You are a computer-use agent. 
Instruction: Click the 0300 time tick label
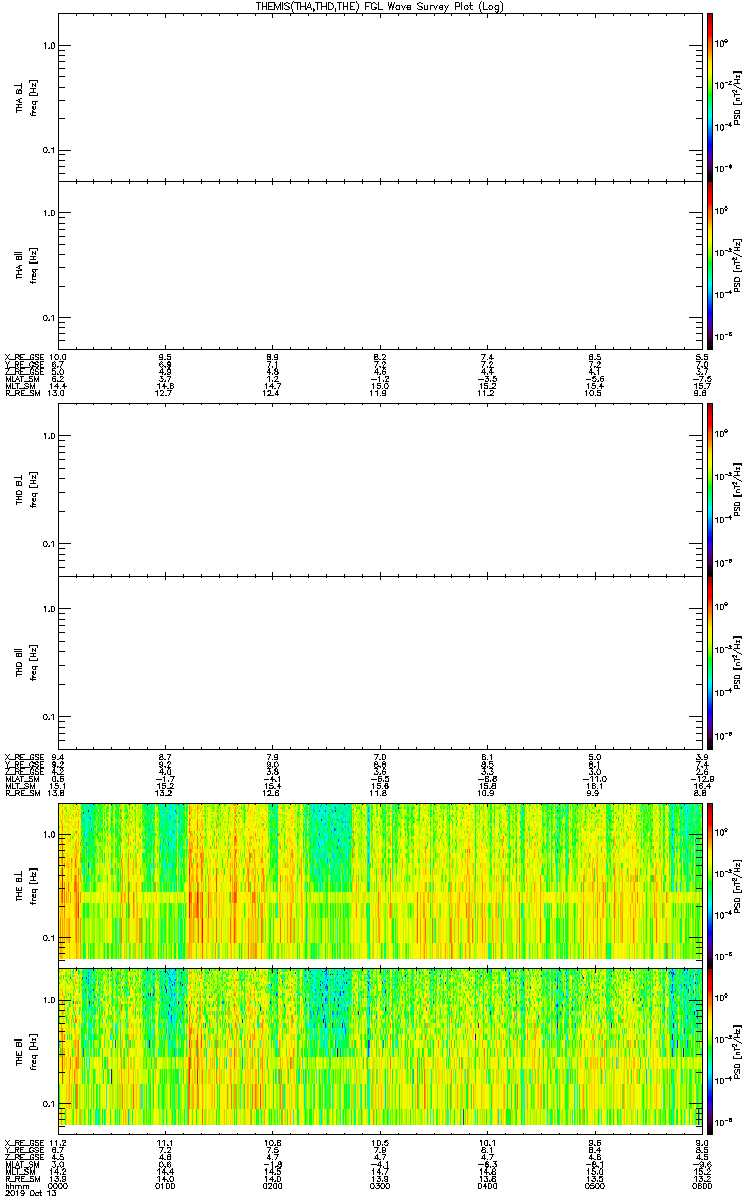(380, 1186)
